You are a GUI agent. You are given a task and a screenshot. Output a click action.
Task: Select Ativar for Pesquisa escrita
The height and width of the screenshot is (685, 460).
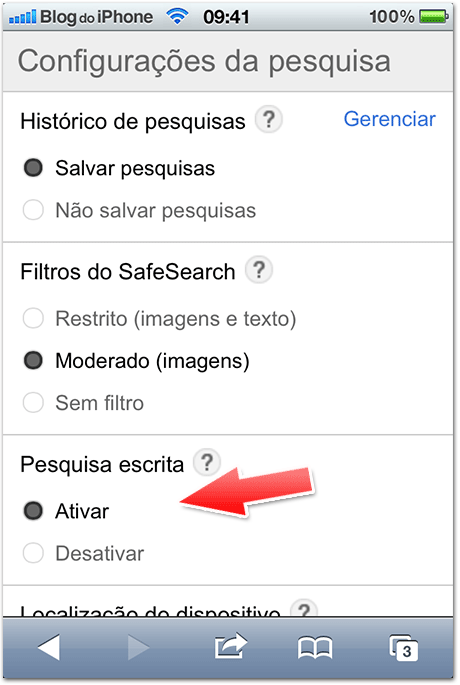click(x=66, y=511)
